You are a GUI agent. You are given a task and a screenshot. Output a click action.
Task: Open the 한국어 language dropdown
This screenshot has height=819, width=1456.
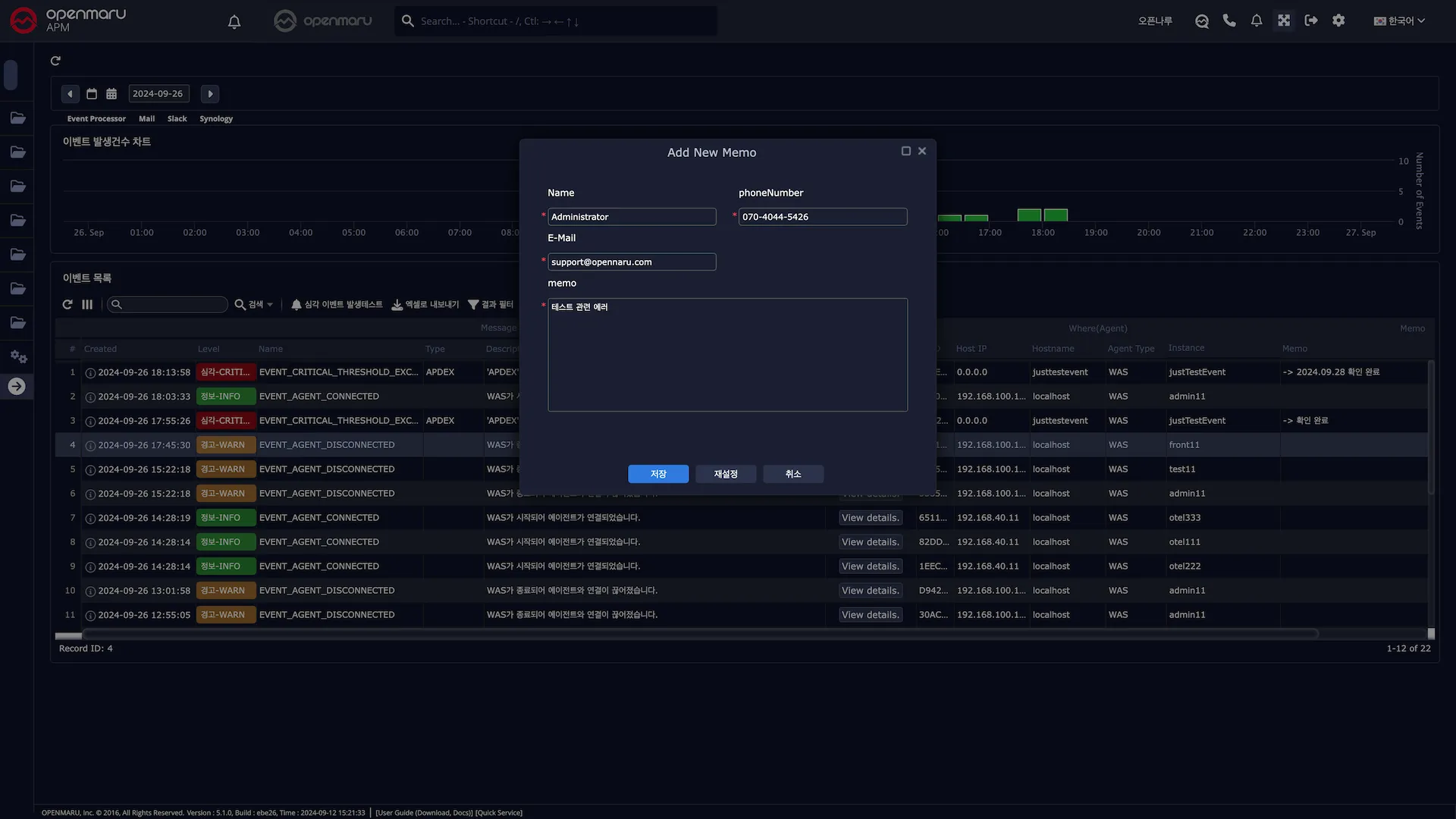[x=1400, y=21]
